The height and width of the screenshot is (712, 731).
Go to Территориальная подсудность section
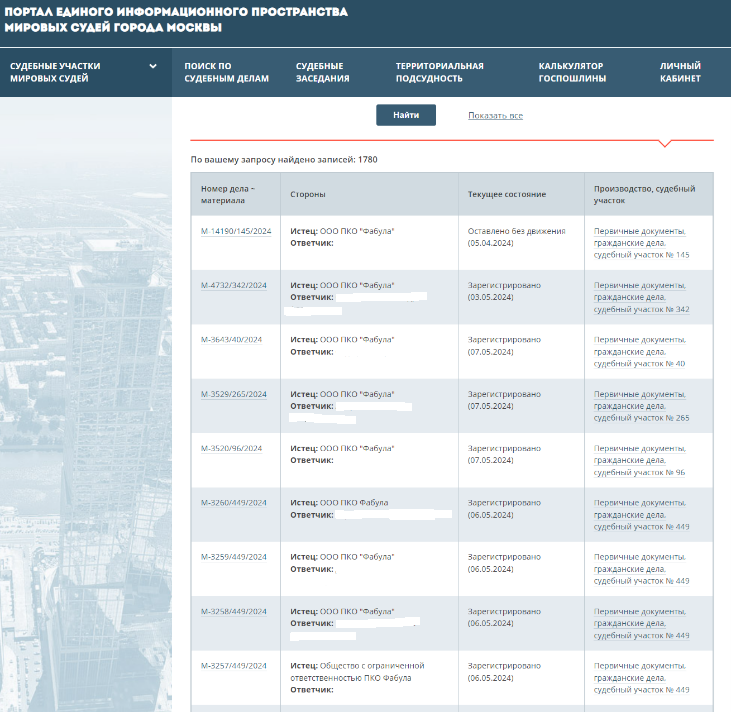pyautogui.click(x=439, y=72)
